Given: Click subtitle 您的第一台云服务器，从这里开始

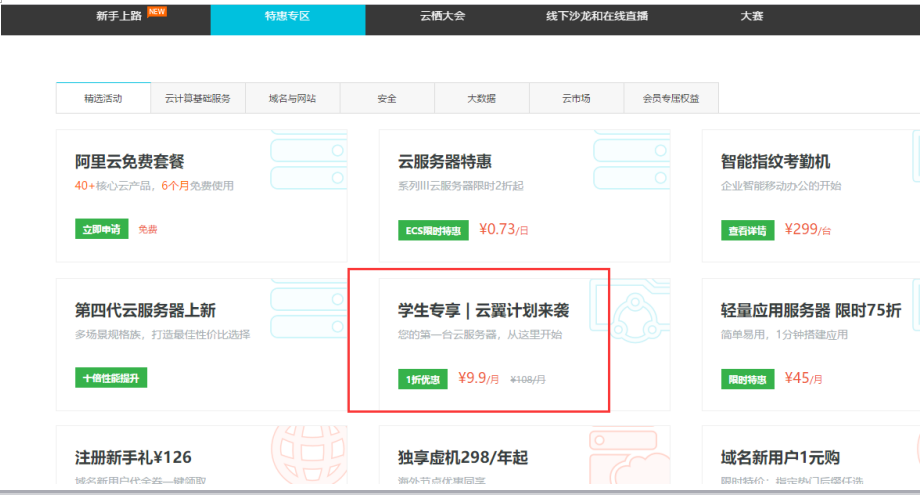Looking at the screenshot, I should click(480, 334).
